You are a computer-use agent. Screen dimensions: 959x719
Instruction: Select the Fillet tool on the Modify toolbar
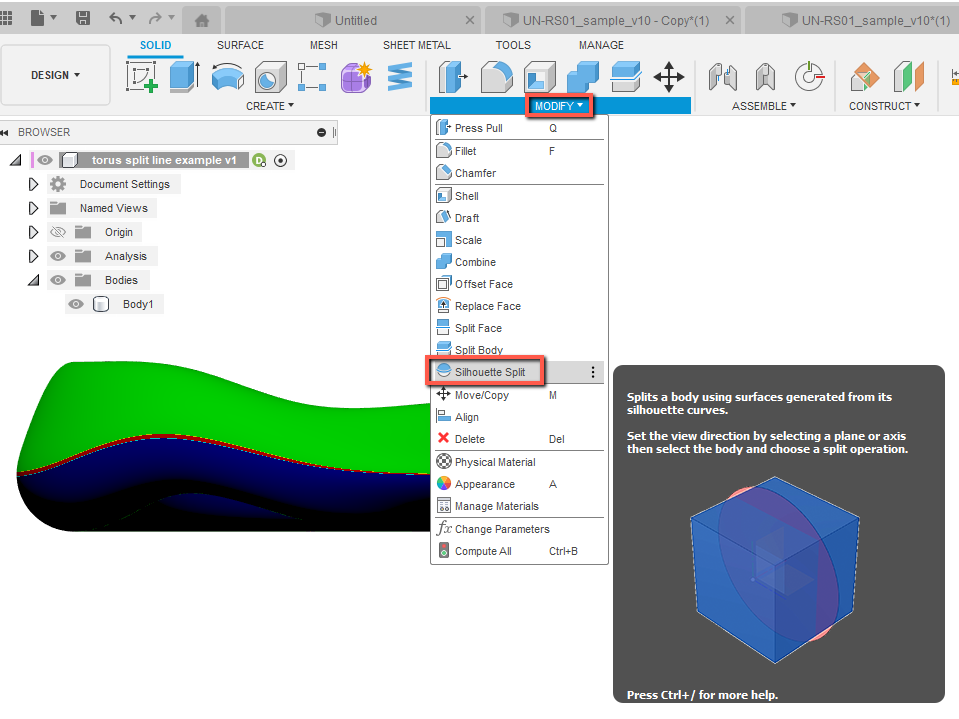point(497,76)
